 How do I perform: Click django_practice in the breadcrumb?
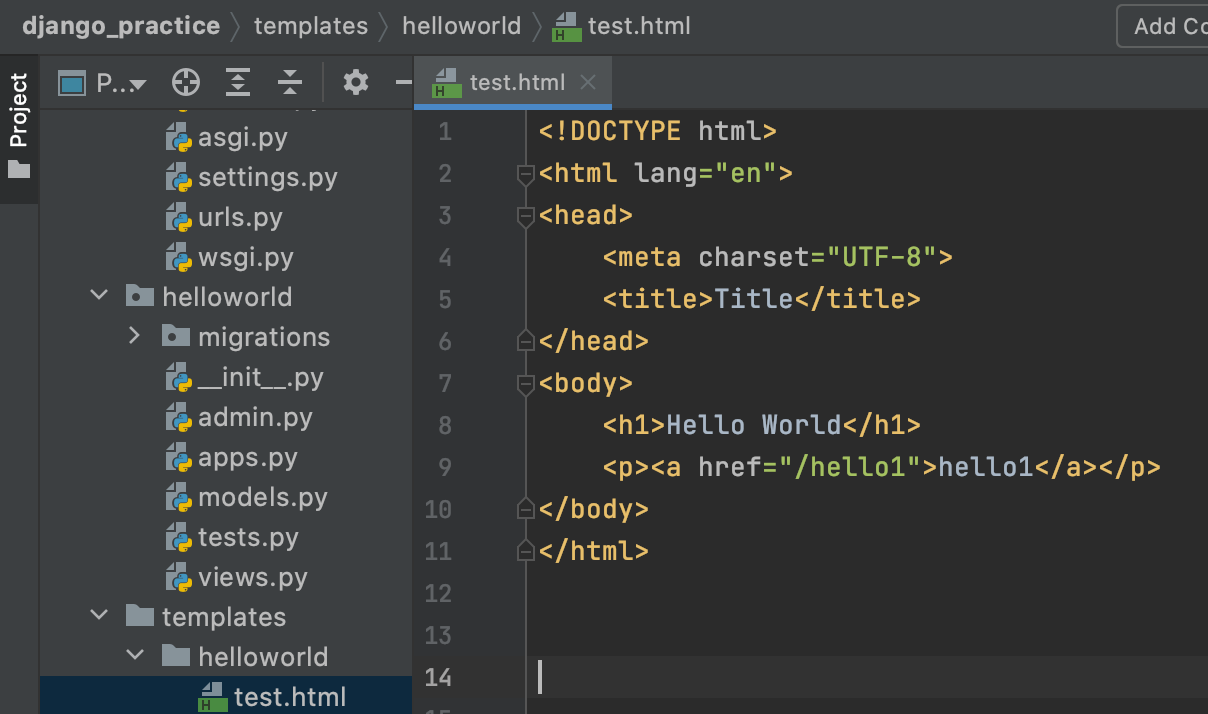(x=121, y=26)
